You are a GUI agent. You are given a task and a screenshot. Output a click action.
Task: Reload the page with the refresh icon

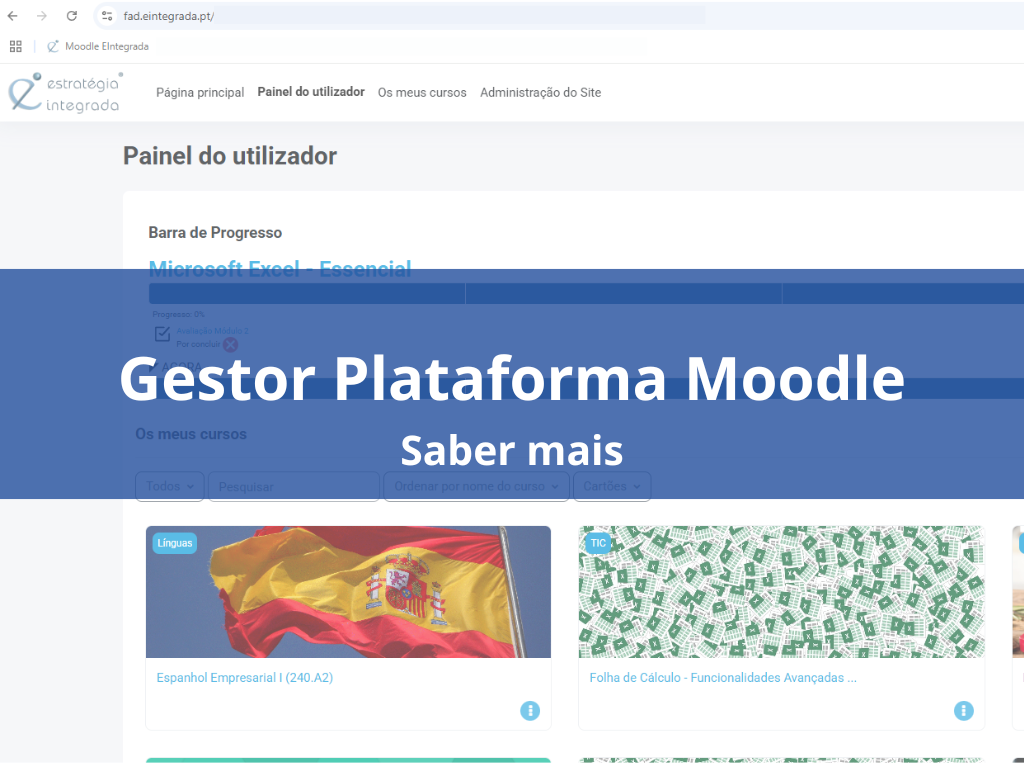click(x=72, y=16)
